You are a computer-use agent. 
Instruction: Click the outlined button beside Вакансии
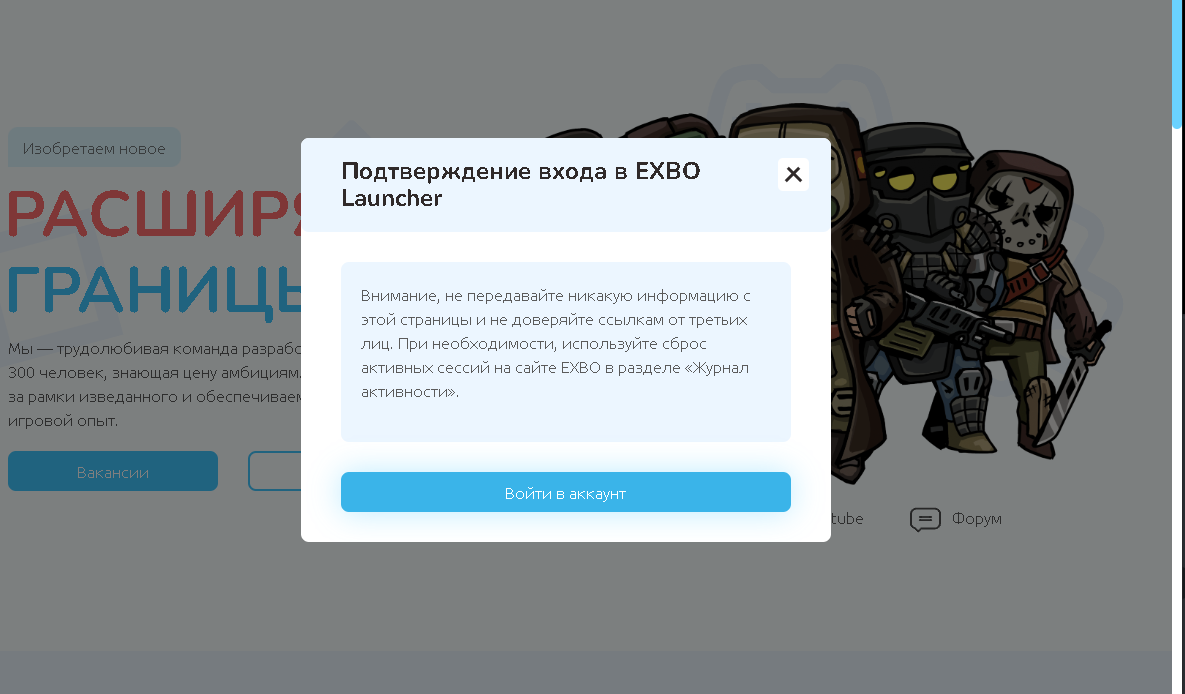coord(275,471)
